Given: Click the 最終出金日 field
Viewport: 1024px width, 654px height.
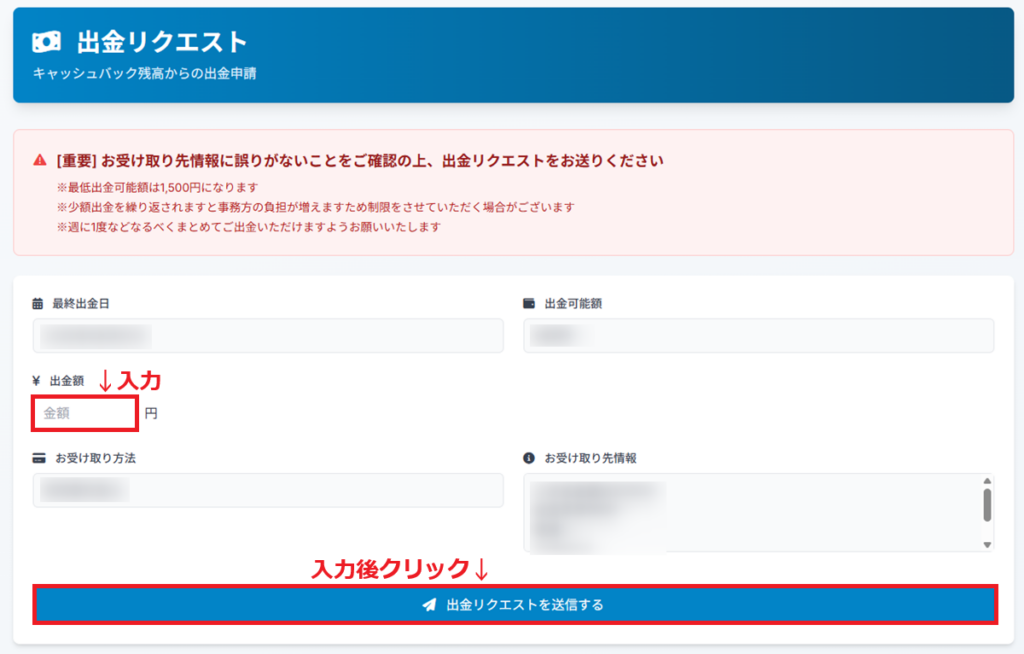Looking at the screenshot, I should 268,336.
